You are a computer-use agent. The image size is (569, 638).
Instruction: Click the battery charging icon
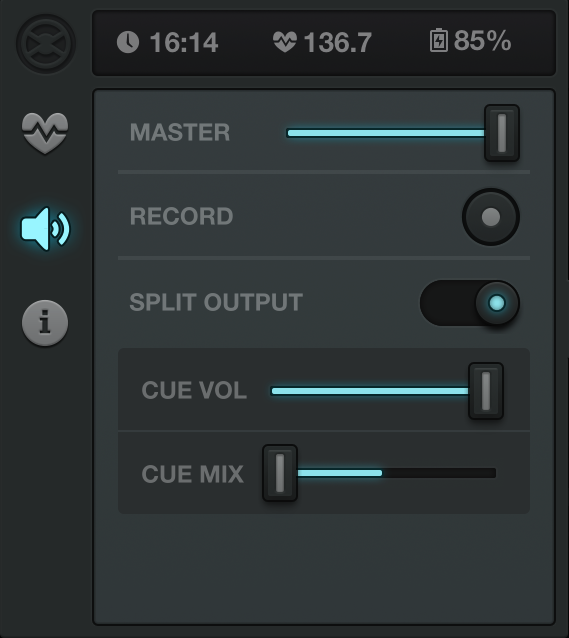click(x=439, y=40)
